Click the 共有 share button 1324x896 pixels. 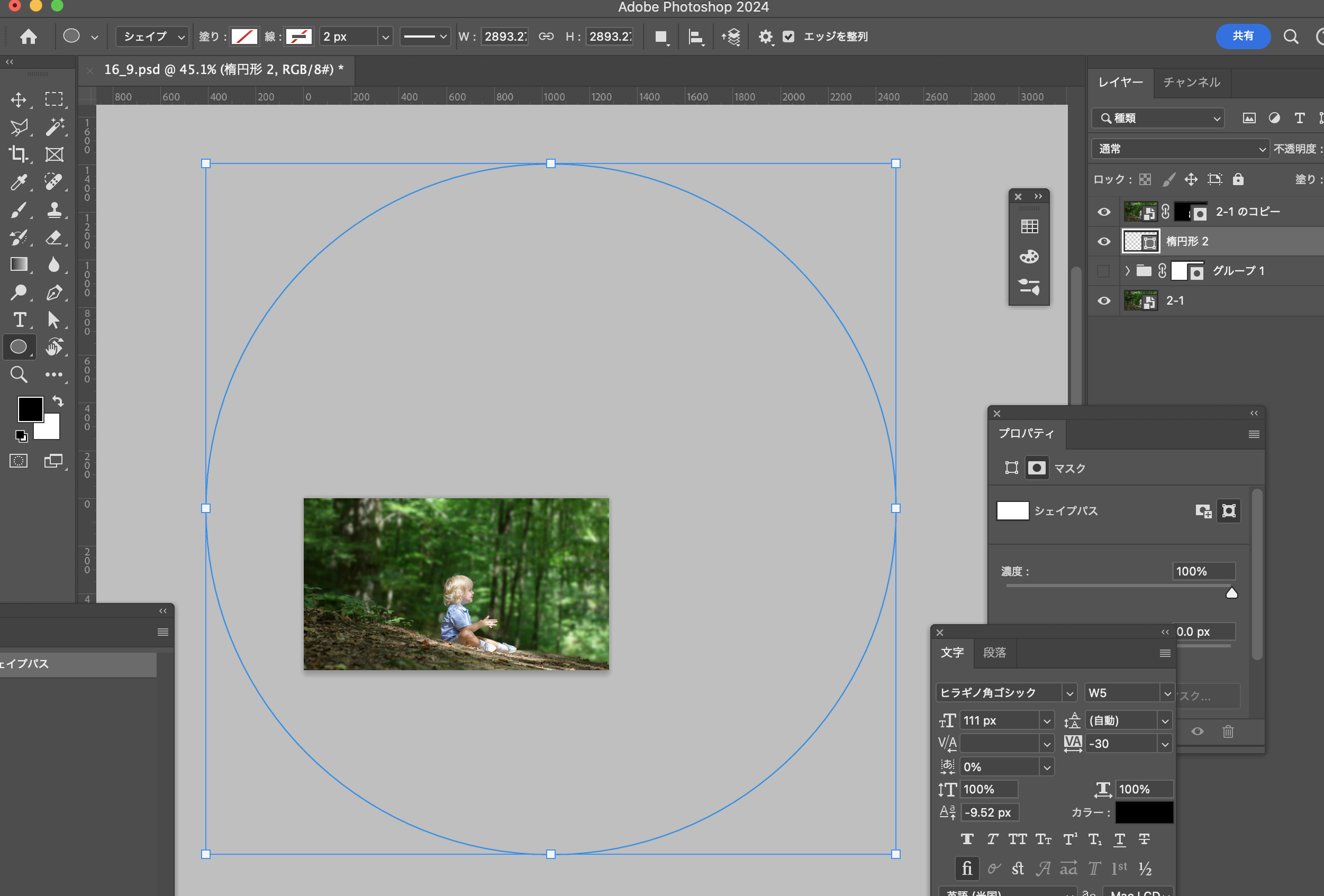coord(1243,36)
